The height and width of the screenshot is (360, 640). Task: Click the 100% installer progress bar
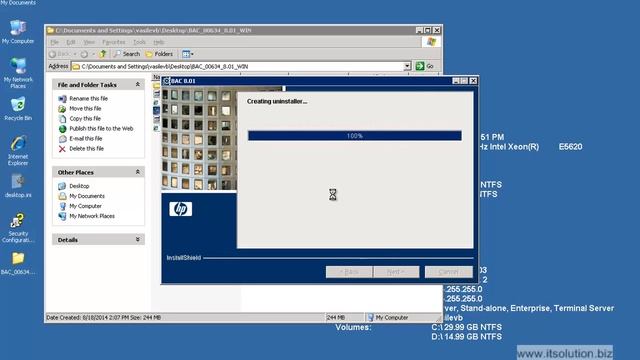pyautogui.click(x=355, y=136)
